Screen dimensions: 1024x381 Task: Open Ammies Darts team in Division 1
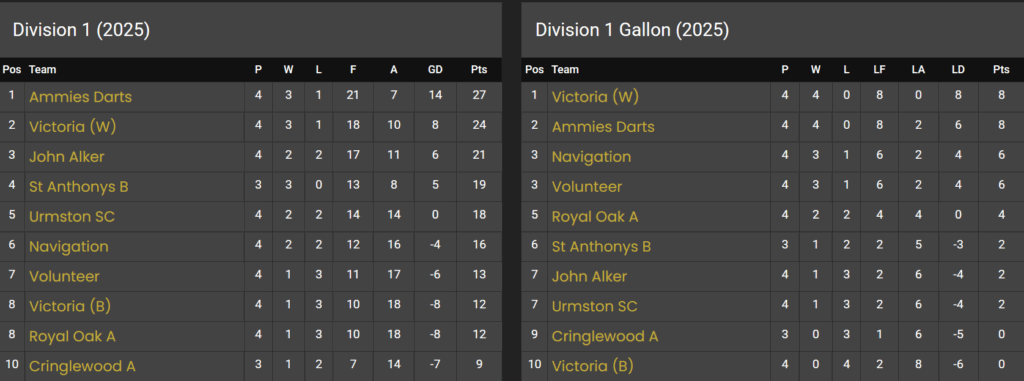80,97
